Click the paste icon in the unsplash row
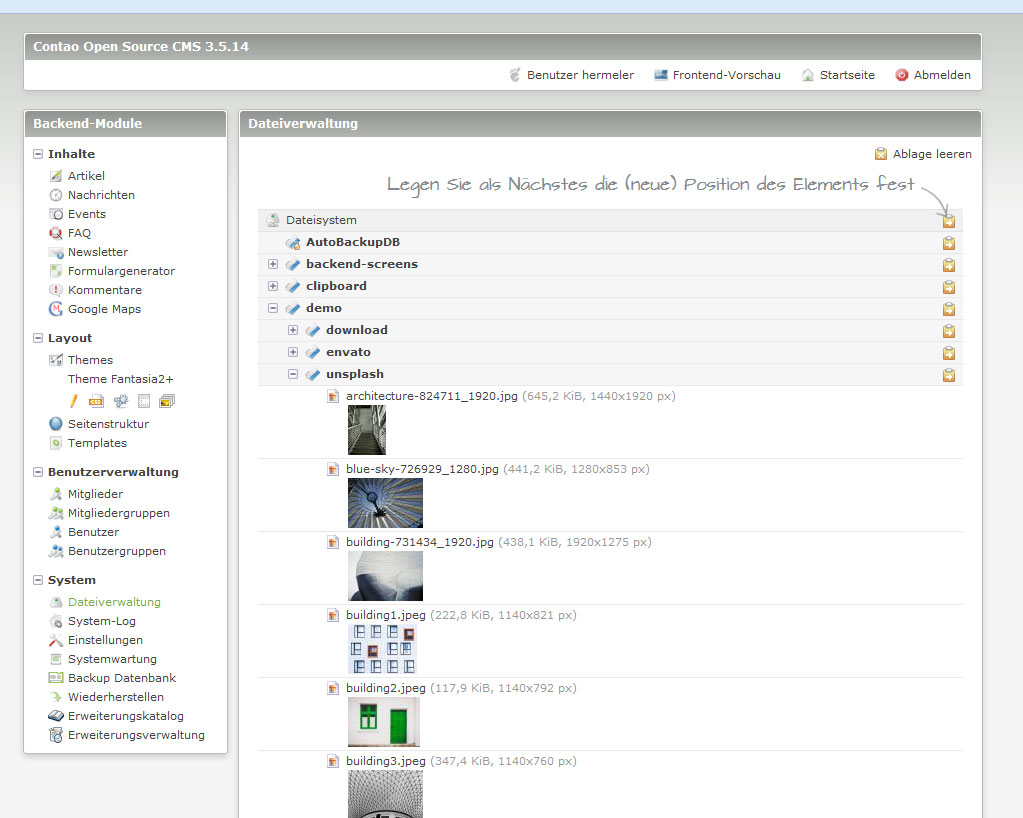 948,375
